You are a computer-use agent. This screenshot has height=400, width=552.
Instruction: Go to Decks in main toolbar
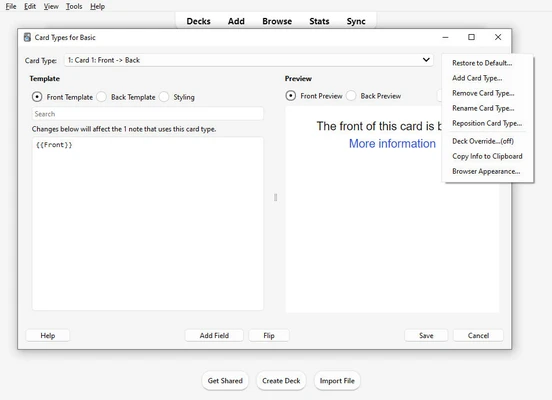[199, 21]
